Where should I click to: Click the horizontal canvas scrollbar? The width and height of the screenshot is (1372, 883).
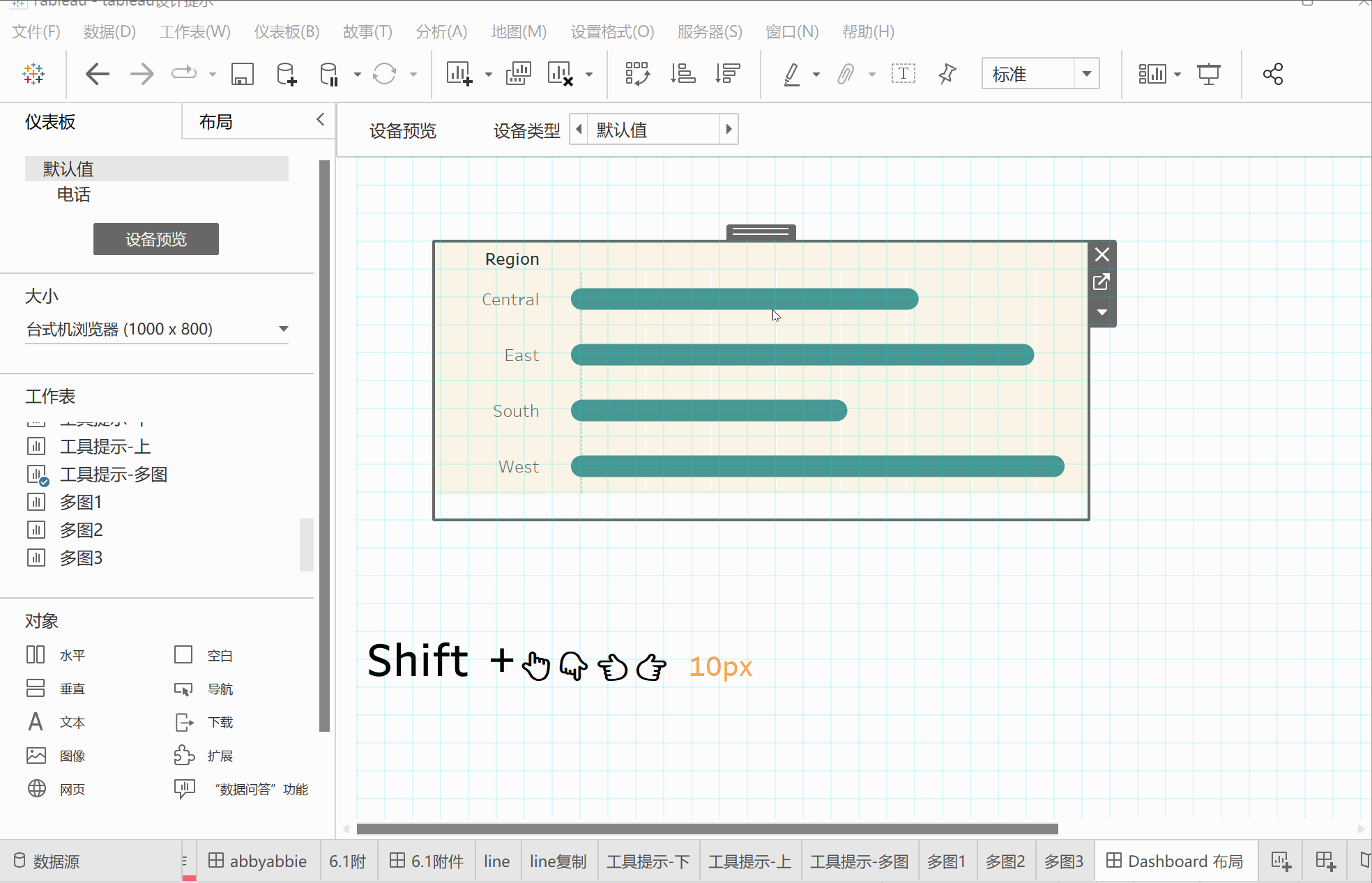(707, 829)
